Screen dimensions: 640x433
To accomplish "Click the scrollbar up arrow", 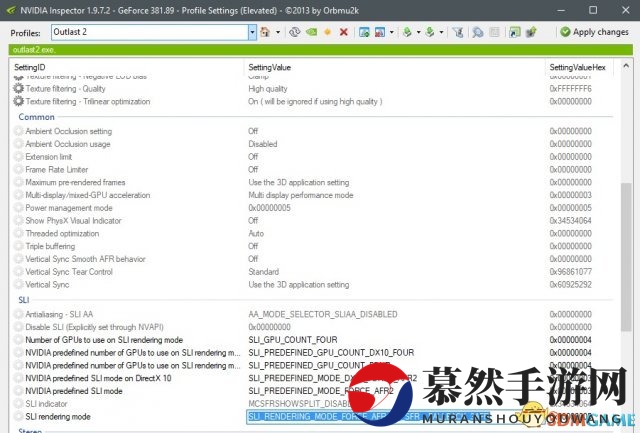I will 626,66.
